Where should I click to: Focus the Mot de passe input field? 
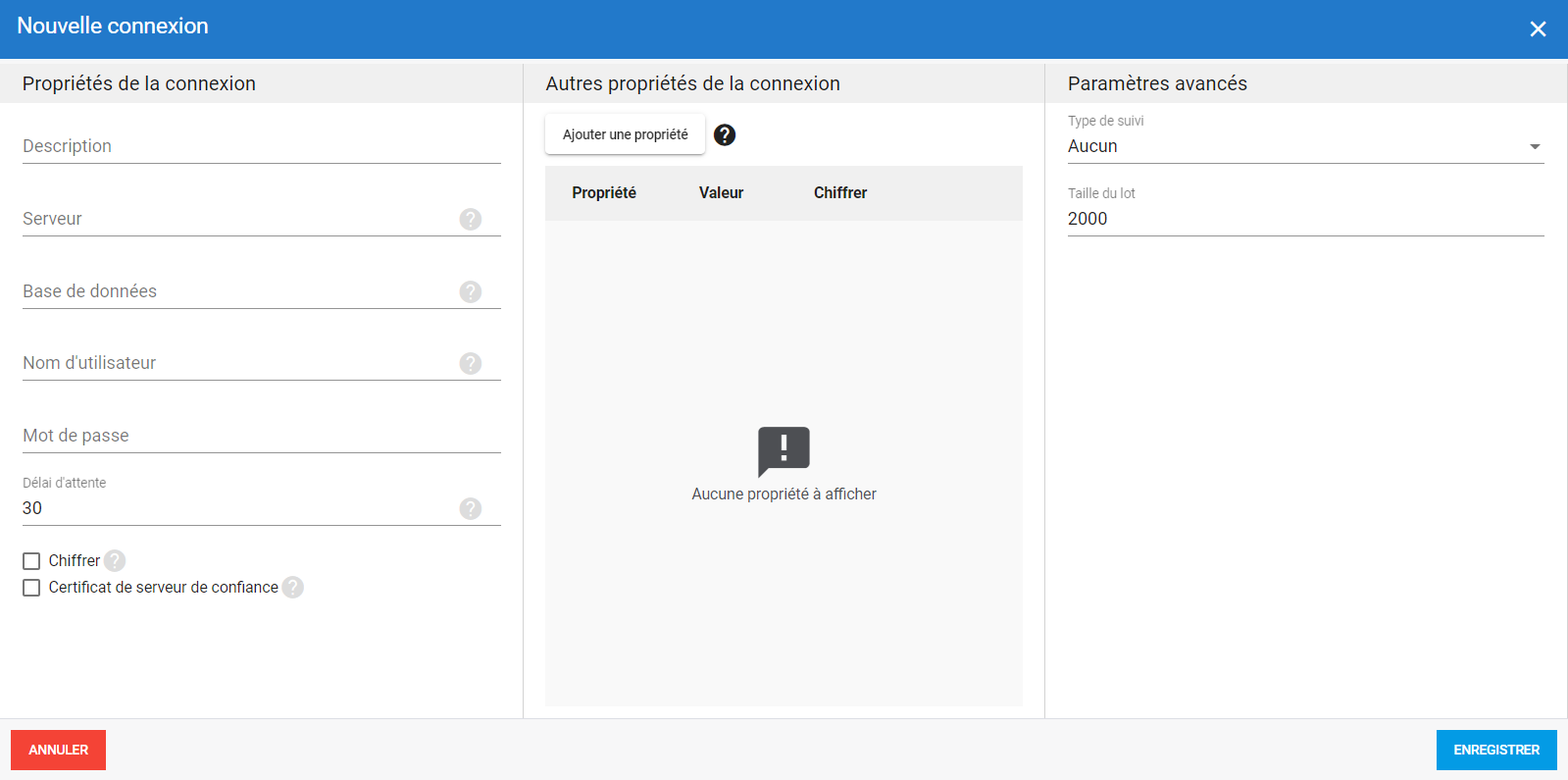point(261,436)
